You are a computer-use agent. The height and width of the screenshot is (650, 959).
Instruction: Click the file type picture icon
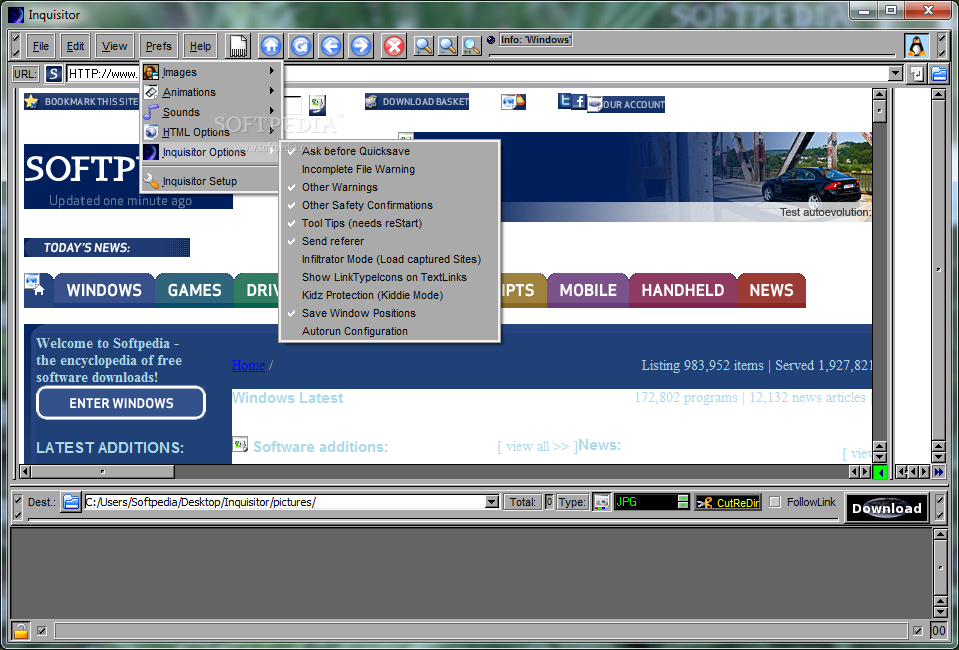coord(602,503)
